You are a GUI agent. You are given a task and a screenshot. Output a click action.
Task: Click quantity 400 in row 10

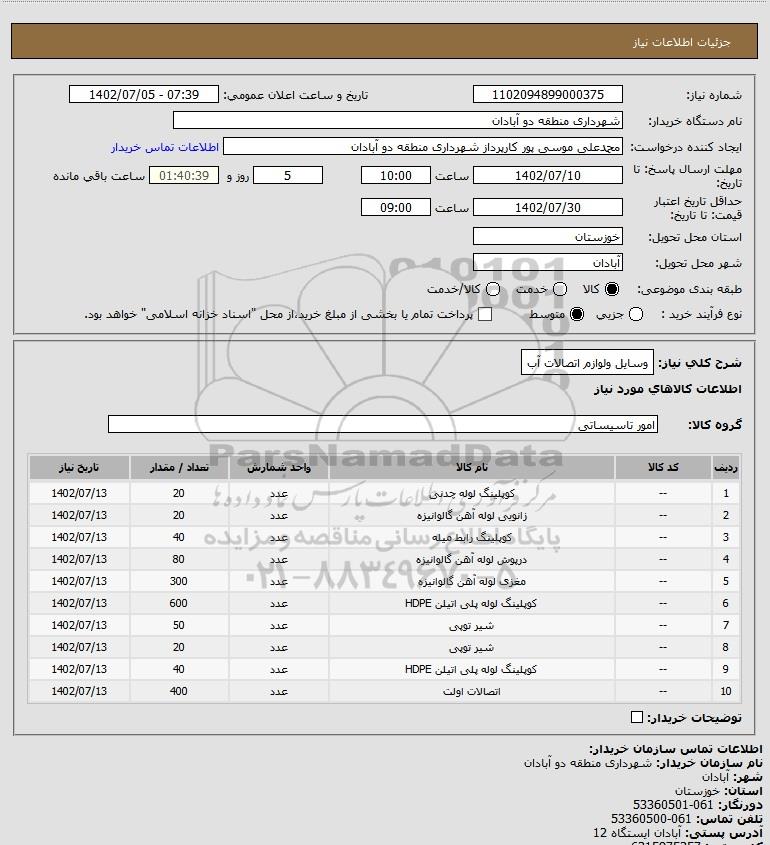tap(178, 691)
